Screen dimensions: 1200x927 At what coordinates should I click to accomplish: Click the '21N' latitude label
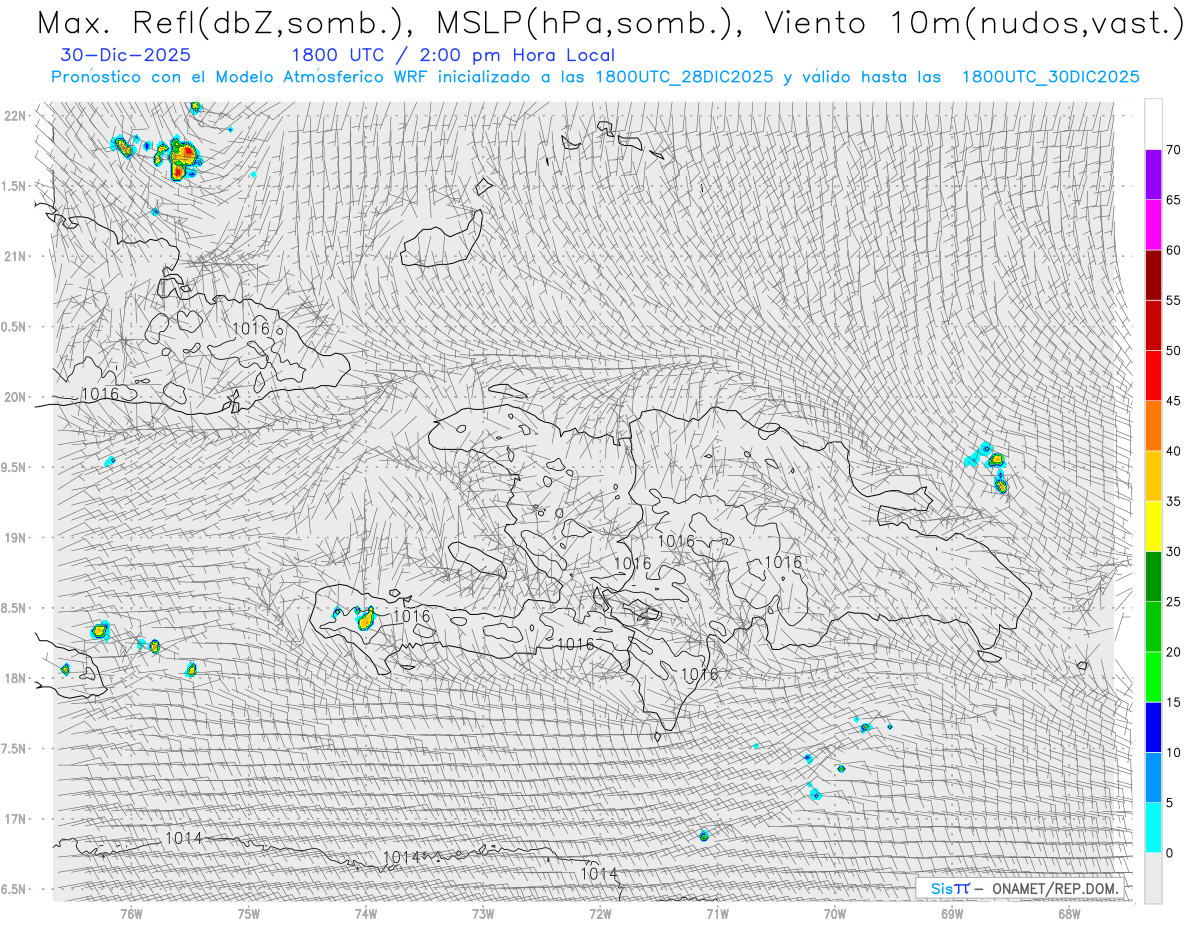pyautogui.click(x=16, y=256)
